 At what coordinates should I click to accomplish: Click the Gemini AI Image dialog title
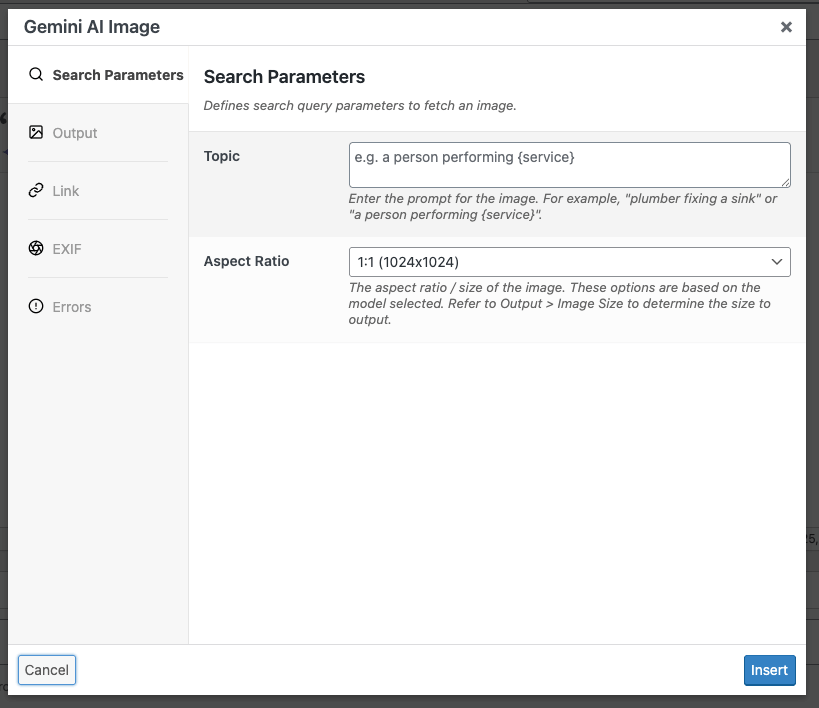point(90,27)
